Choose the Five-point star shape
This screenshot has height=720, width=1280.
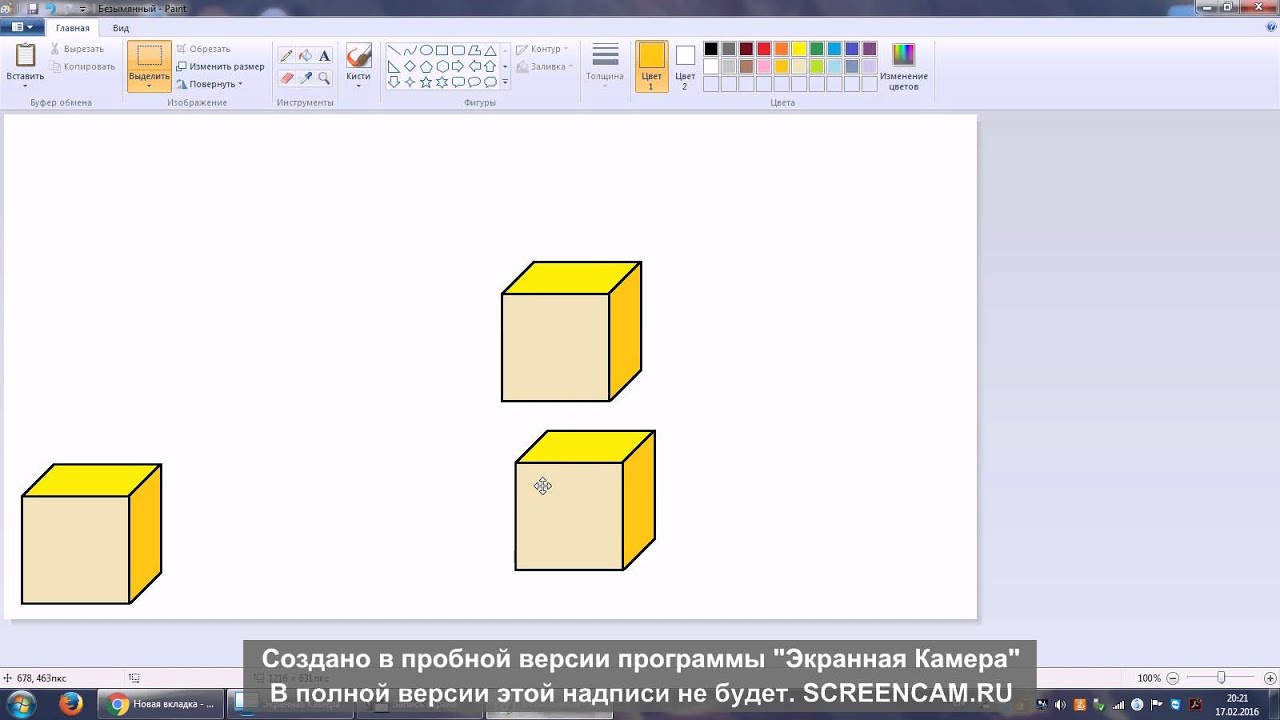(x=426, y=82)
